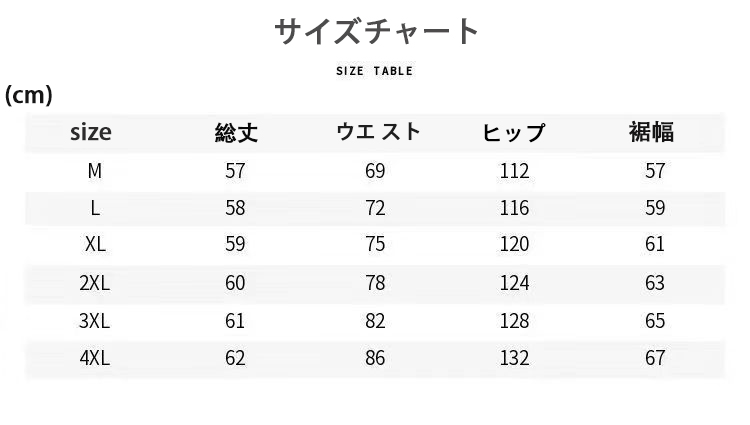The height and width of the screenshot is (425, 750).
Task: Click the (cm) unit label
Action: [x=28, y=95]
